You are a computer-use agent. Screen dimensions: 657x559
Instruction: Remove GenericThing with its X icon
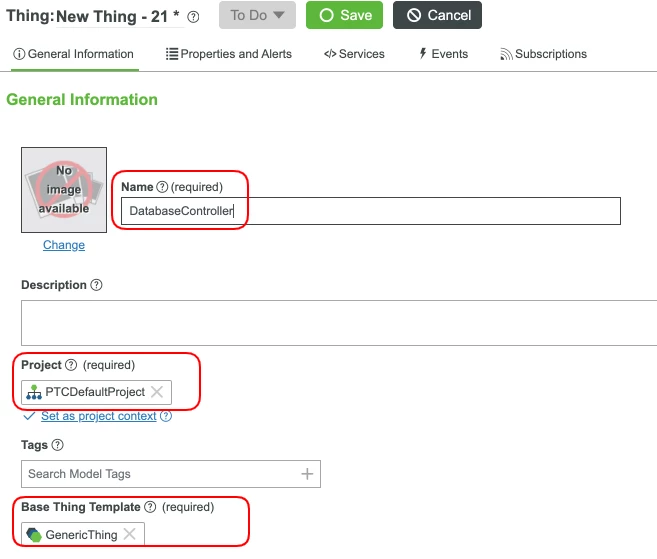pyautogui.click(x=129, y=534)
